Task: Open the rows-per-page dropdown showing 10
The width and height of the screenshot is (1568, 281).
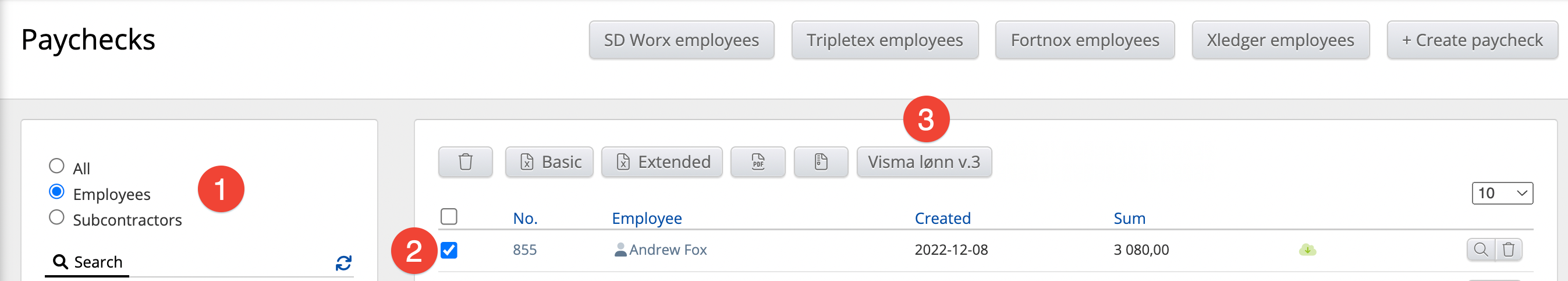Action: 1502,193
